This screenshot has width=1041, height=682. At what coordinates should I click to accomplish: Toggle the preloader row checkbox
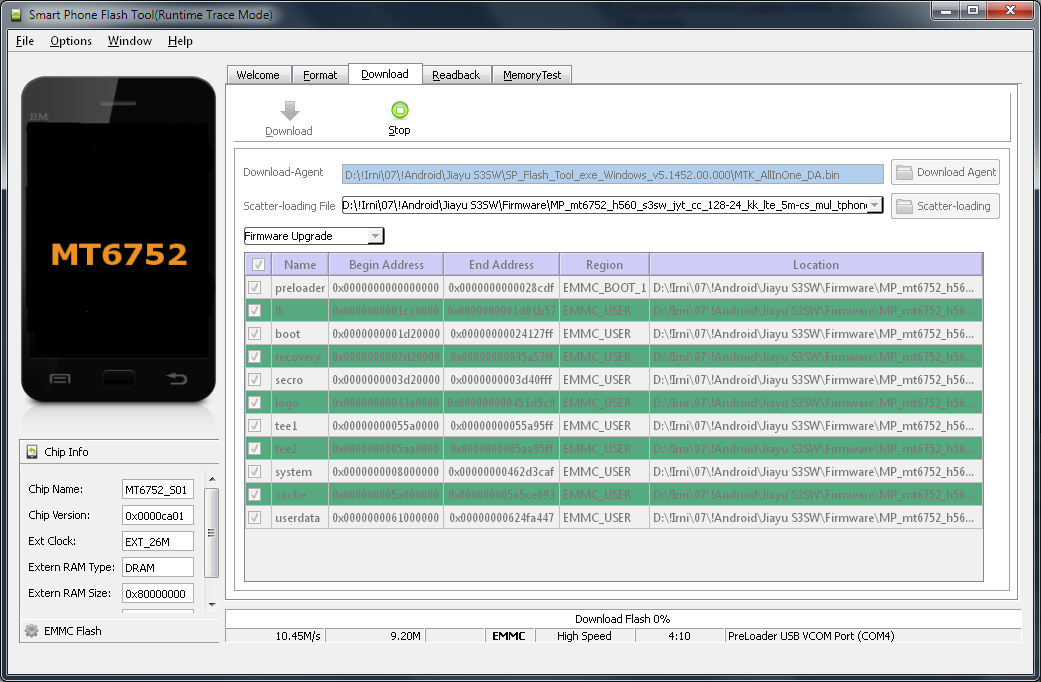pos(254,288)
